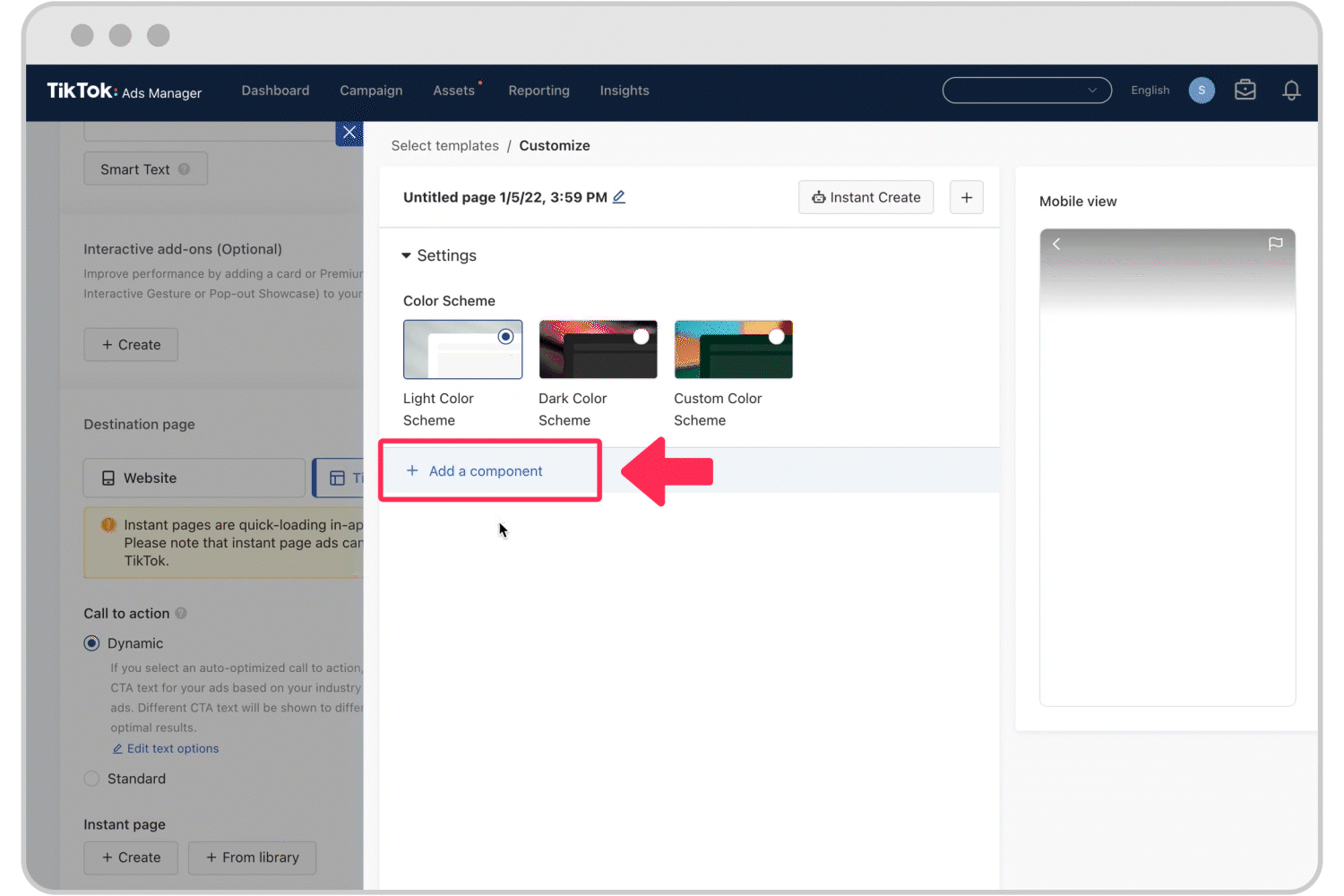Click Add a component
1344x896 pixels.
(475, 471)
